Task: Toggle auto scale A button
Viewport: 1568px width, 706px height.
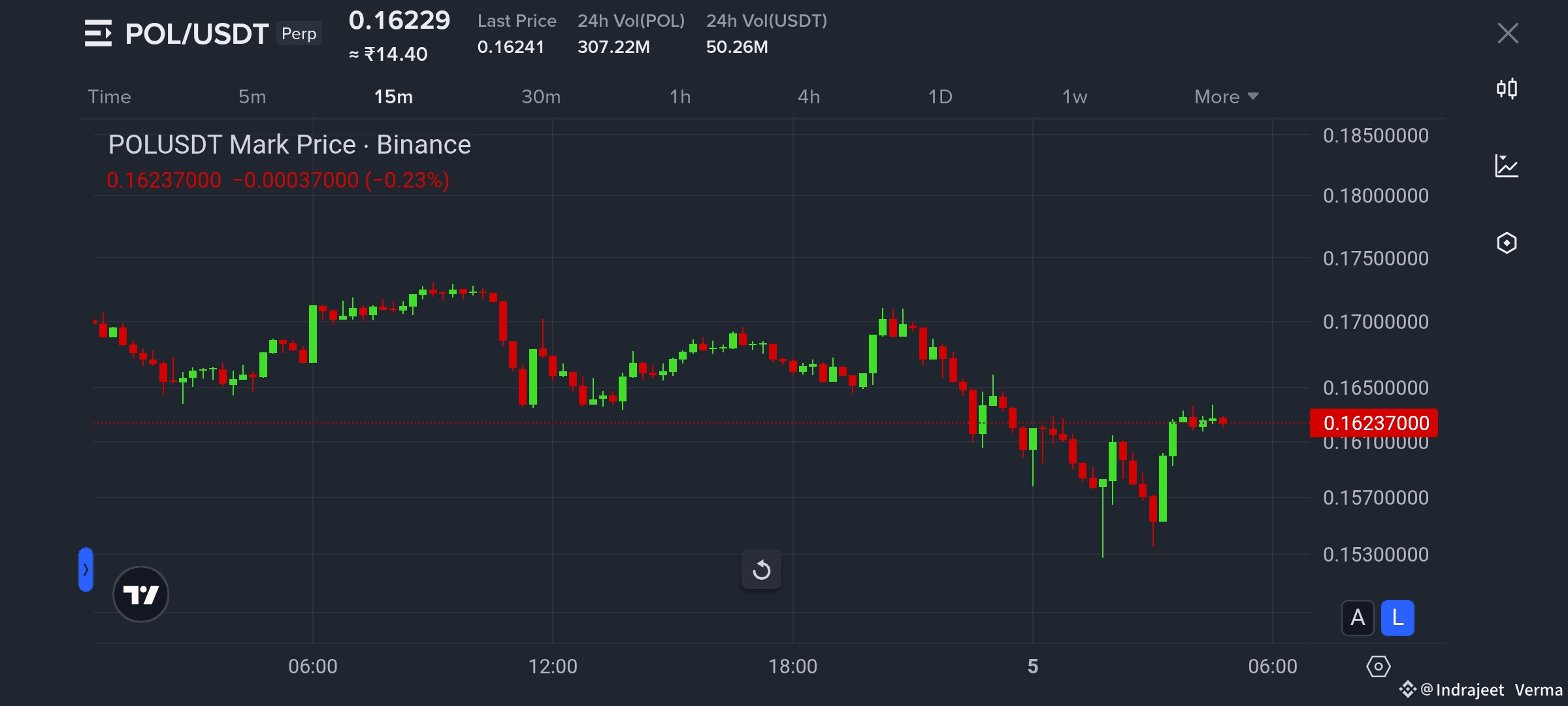Action: [1358, 618]
